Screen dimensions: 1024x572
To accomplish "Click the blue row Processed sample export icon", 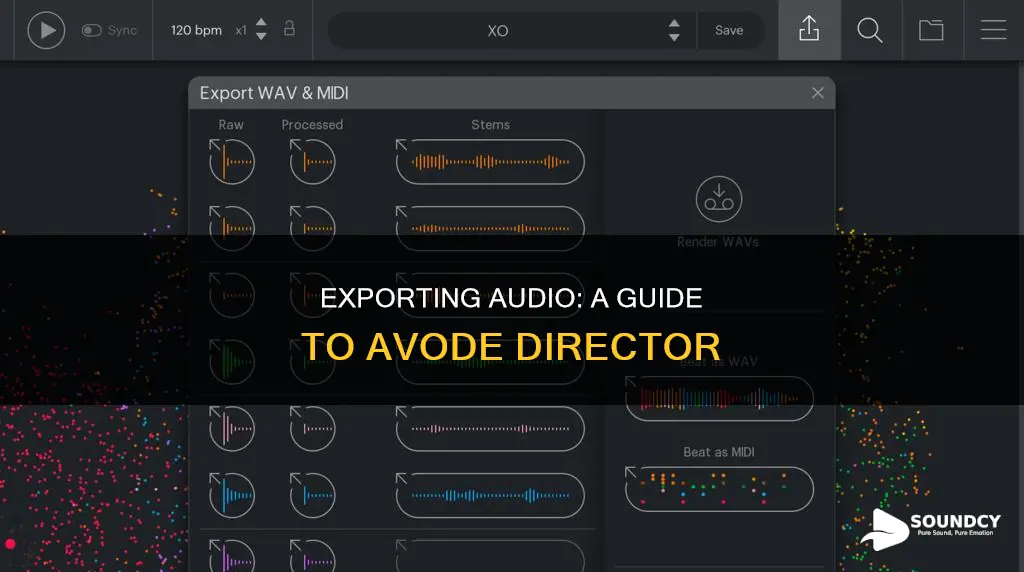I will (x=312, y=495).
